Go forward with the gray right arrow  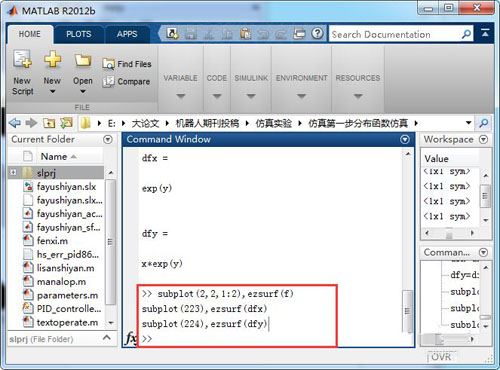click(x=31, y=123)
